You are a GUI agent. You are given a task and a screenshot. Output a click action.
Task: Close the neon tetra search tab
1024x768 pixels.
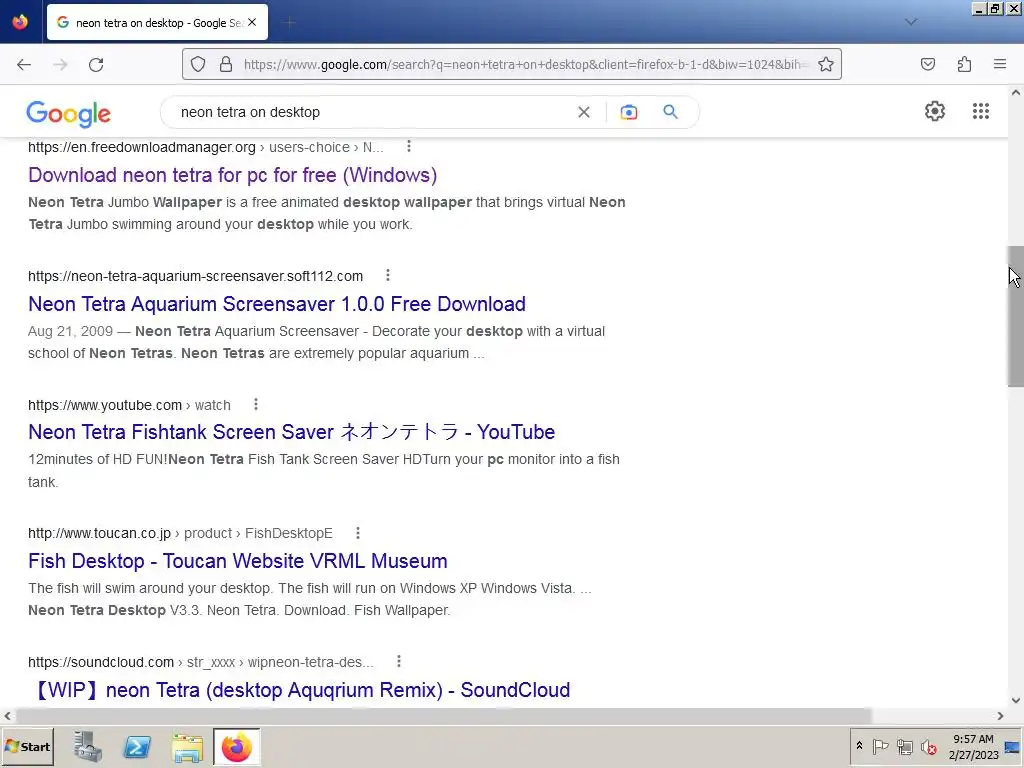tap(252, 22)
